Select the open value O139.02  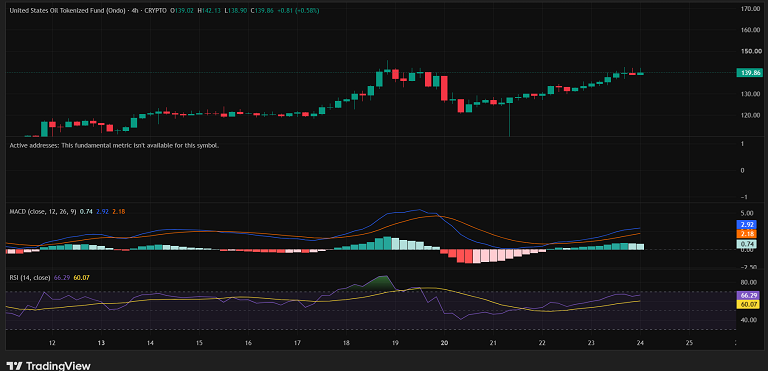[182, 10]
